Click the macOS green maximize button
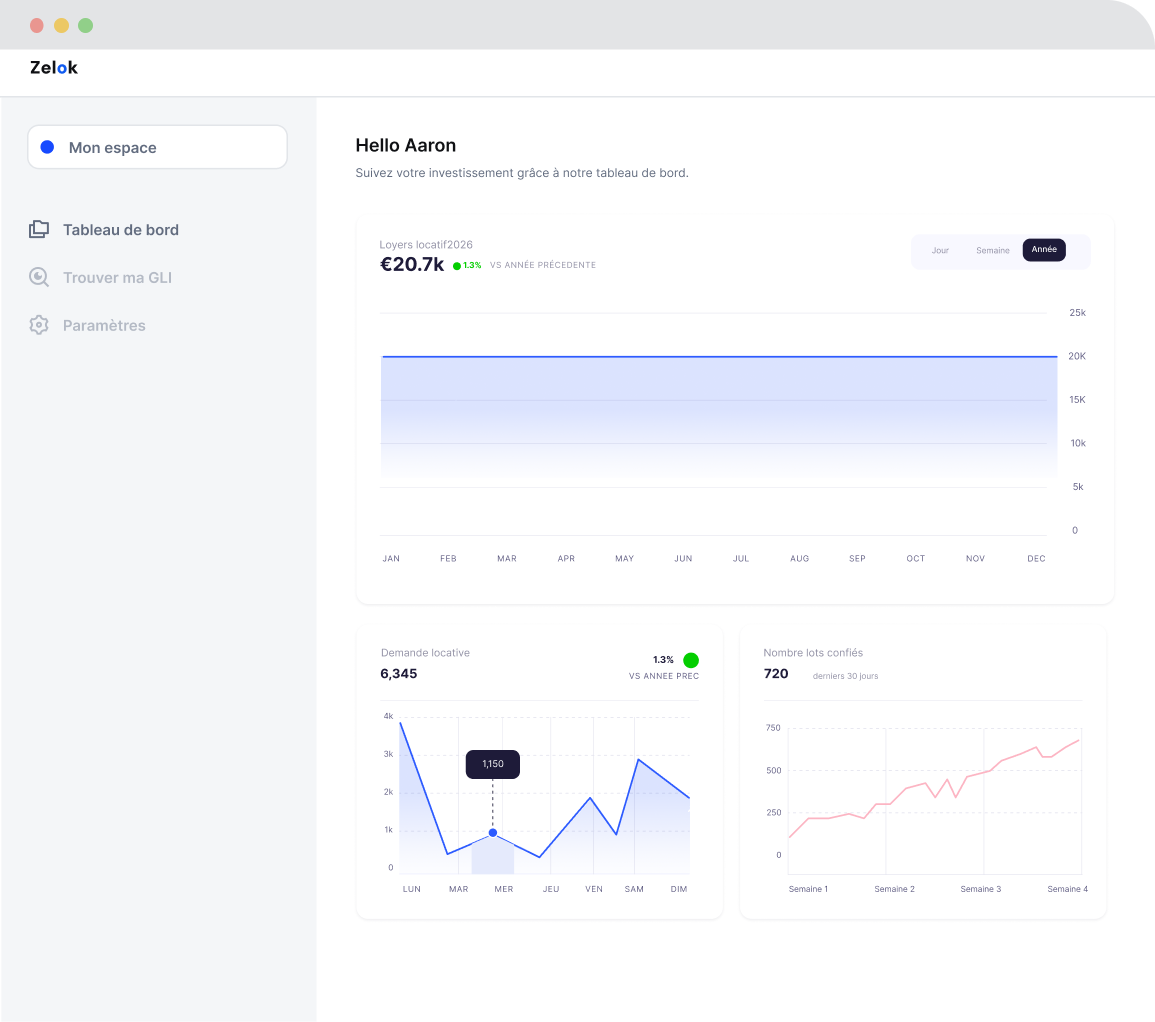 (x=86, y=25)
